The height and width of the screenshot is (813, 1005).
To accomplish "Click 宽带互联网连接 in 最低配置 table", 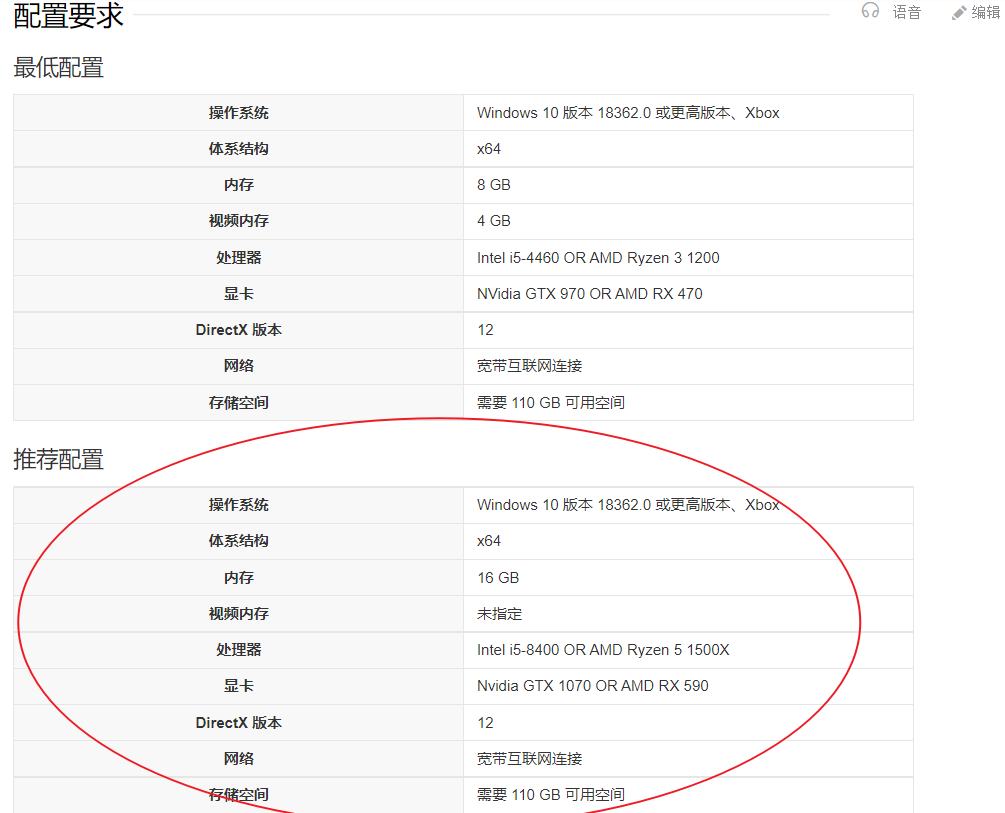I will pos(529,365).
